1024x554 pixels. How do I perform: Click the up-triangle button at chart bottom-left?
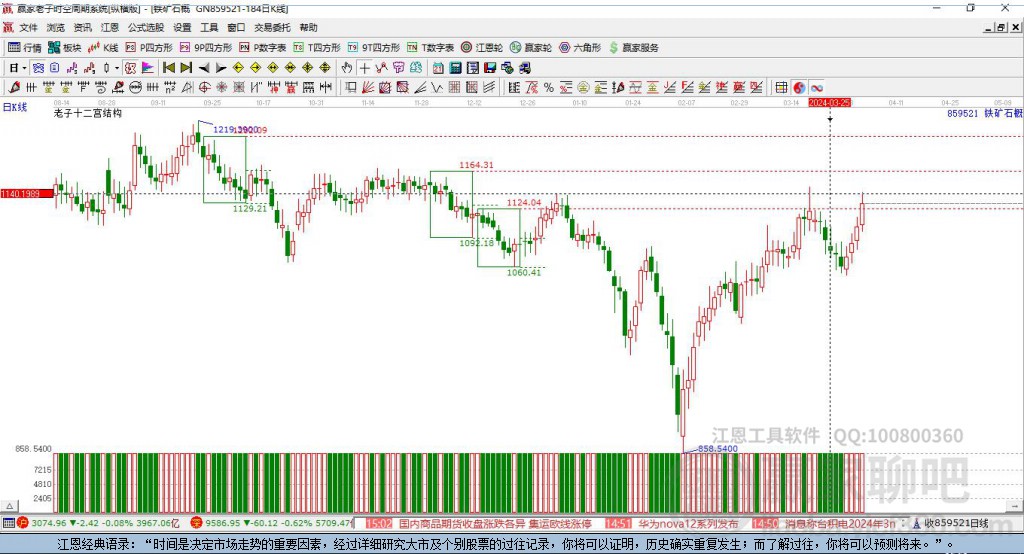click(10, 506)
